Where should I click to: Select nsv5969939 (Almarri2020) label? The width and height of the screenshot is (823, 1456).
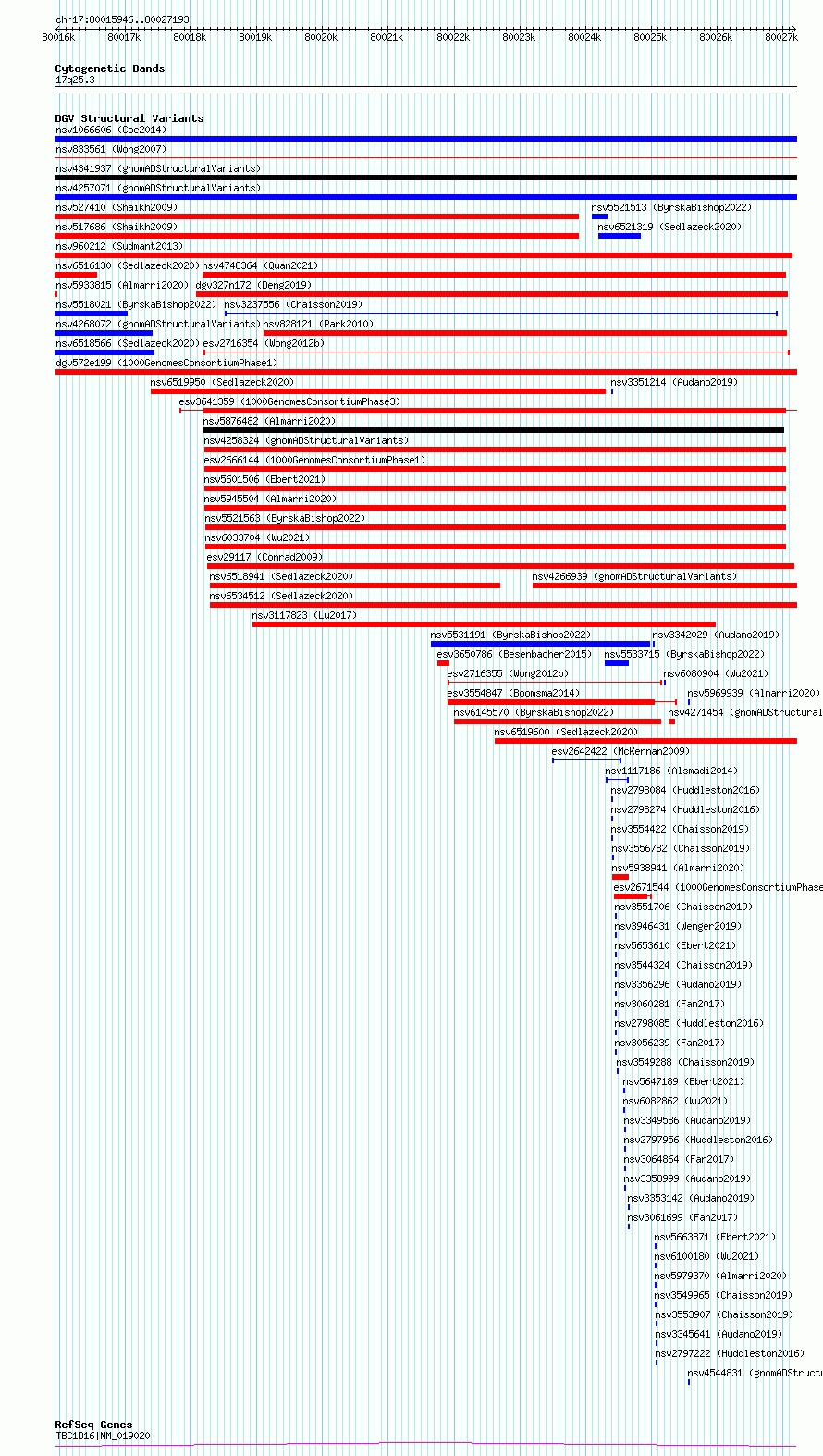753,693
